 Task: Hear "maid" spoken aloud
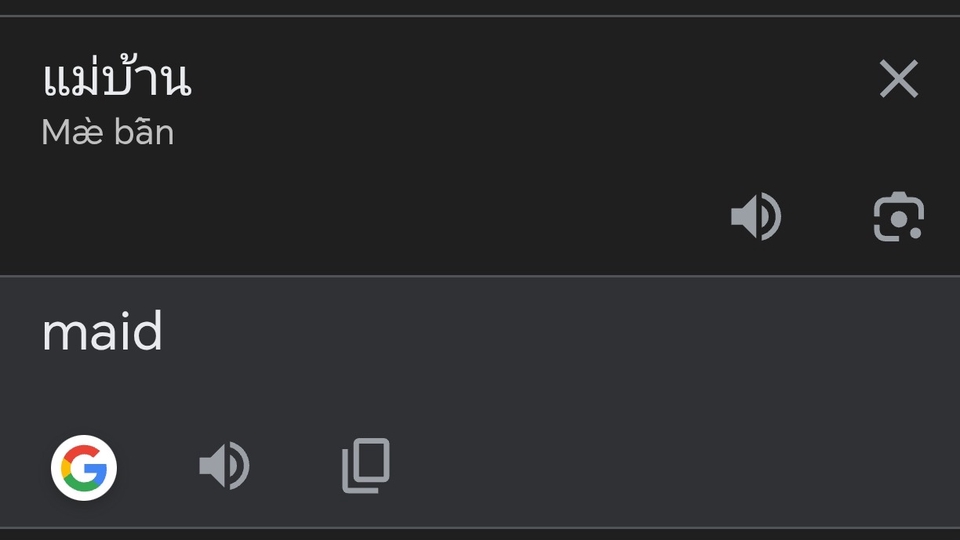225,467
